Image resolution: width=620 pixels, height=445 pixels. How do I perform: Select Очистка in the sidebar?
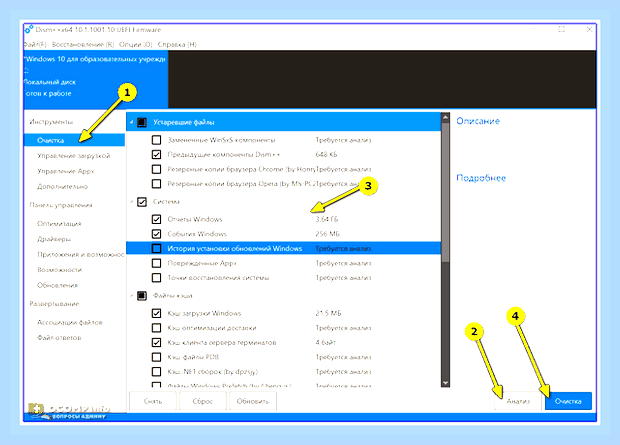74,140
